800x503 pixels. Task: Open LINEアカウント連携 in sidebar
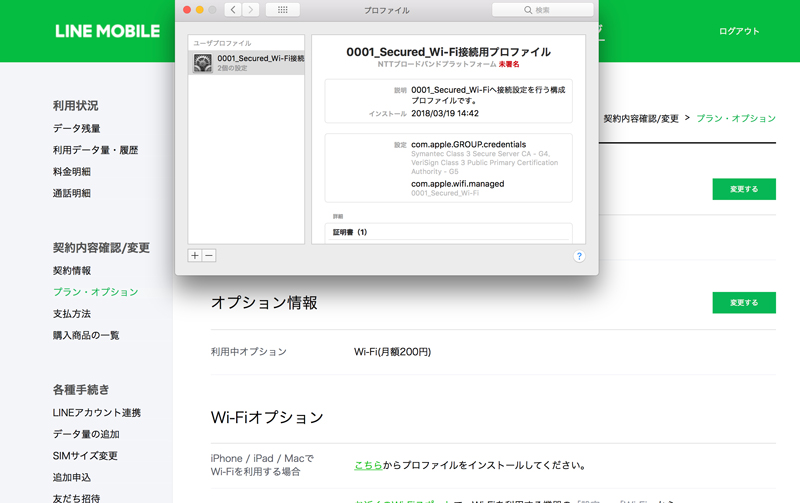point(96,413)
